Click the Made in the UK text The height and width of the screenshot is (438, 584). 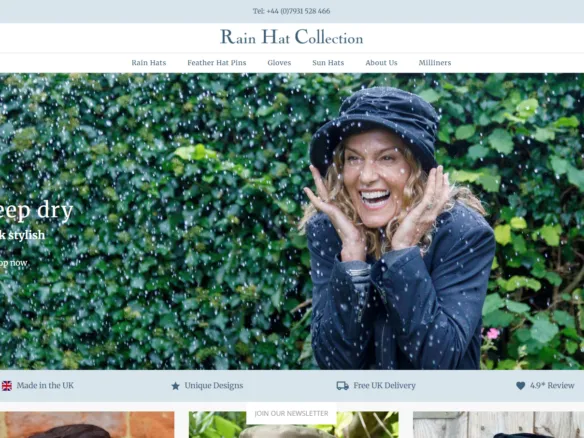[x=45, y=385]
